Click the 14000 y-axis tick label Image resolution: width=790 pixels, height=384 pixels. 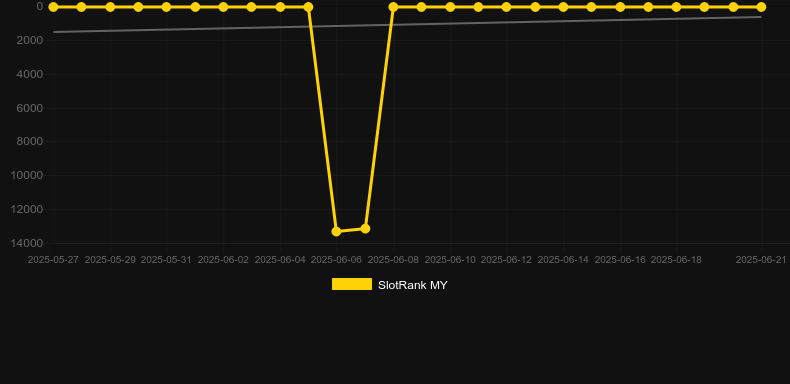26,243
